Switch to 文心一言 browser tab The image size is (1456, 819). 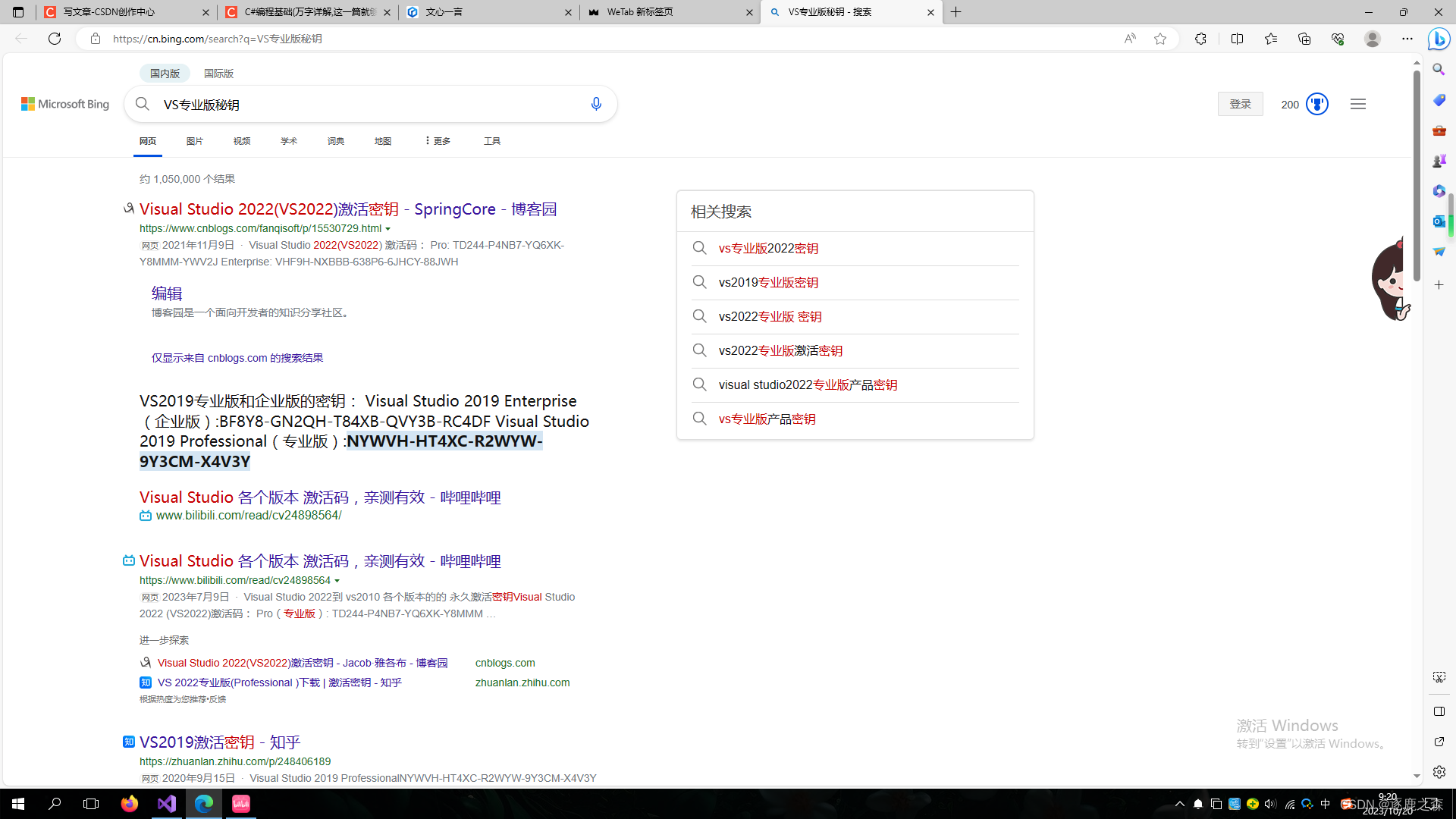click(x=488, y=12)
